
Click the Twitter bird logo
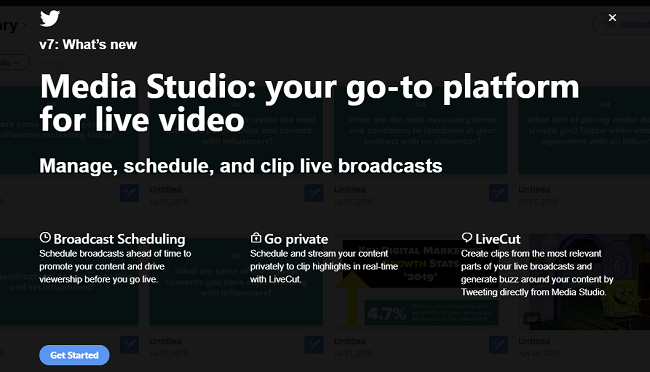(50, 19)
